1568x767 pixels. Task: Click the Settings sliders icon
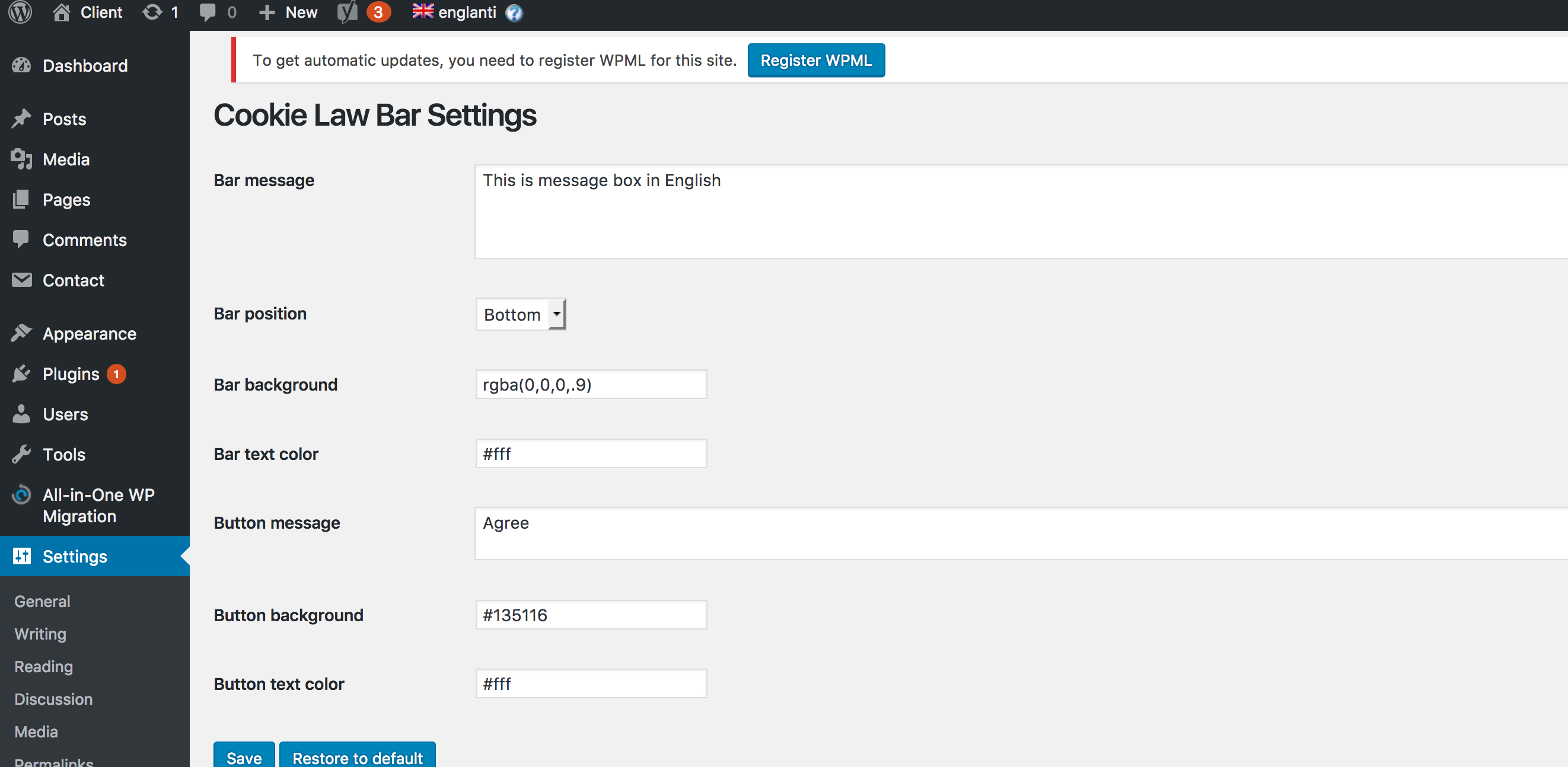click(x=21, y=556)
